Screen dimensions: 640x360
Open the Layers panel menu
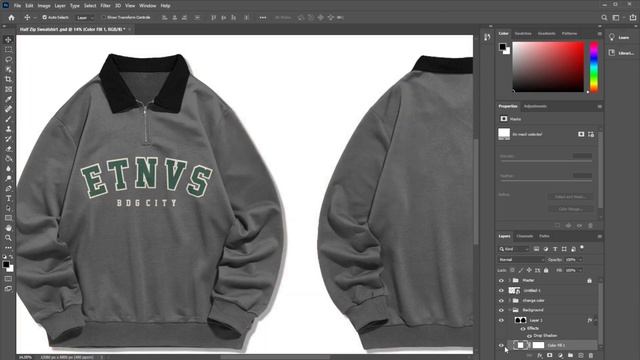point(600,236)
